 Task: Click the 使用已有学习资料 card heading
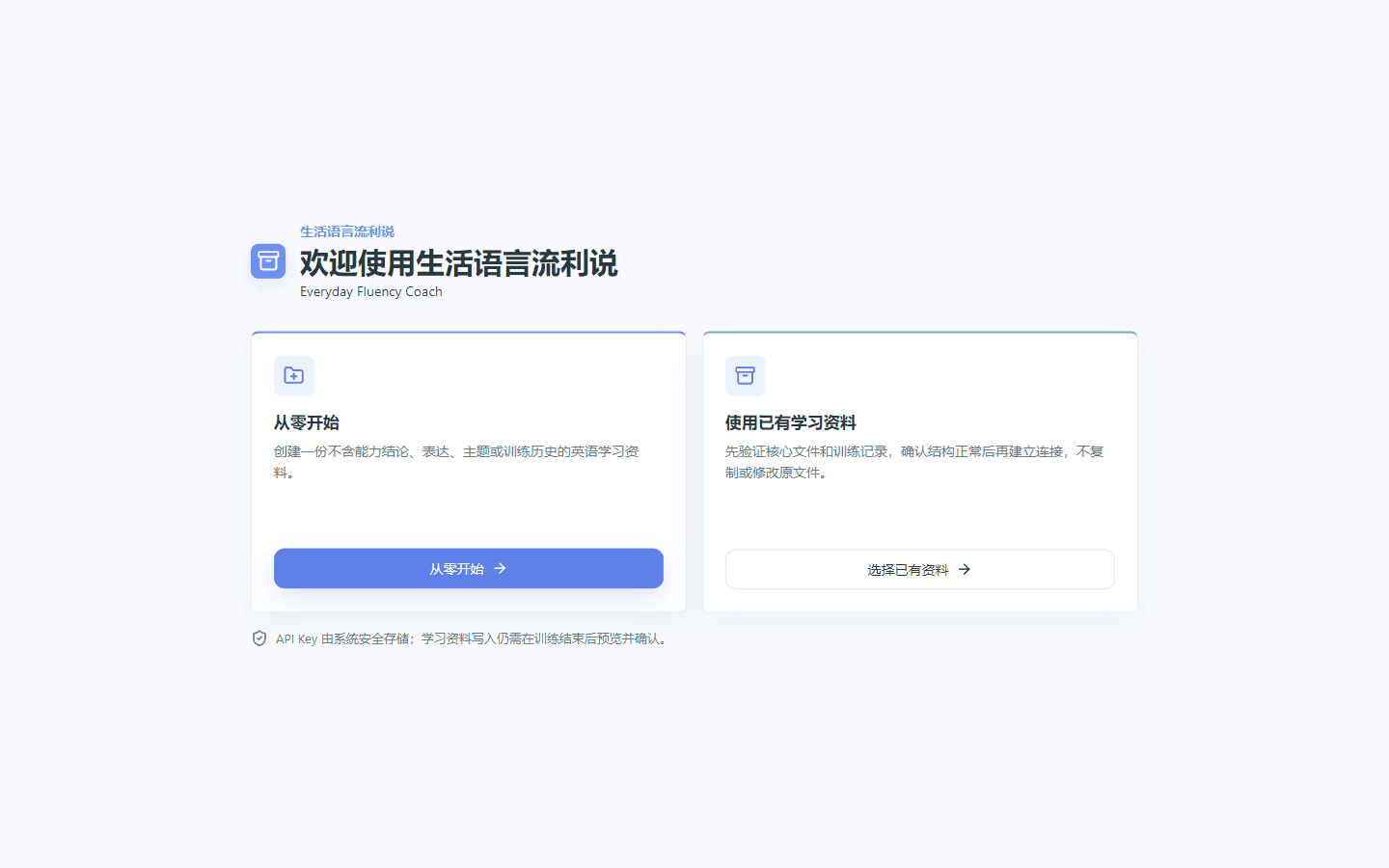click(x=791, y=422)
